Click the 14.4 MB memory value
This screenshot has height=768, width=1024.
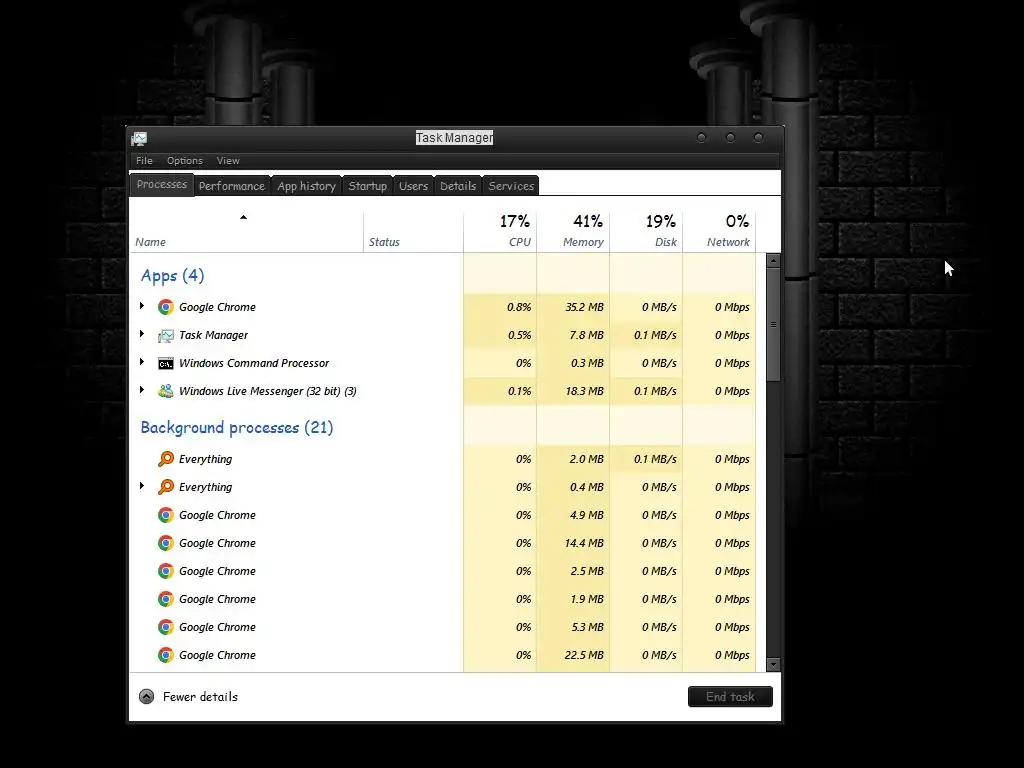(x=584, y=543)
